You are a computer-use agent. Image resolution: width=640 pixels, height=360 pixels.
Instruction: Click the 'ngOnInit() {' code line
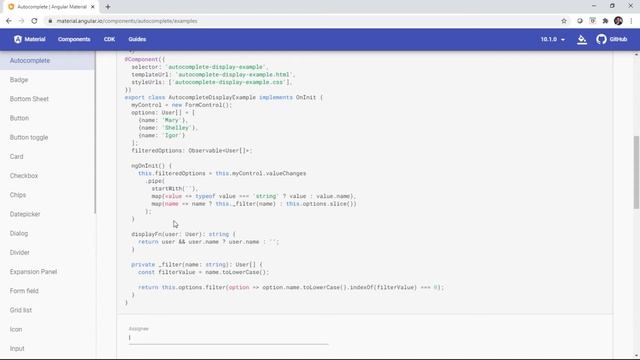151,166
